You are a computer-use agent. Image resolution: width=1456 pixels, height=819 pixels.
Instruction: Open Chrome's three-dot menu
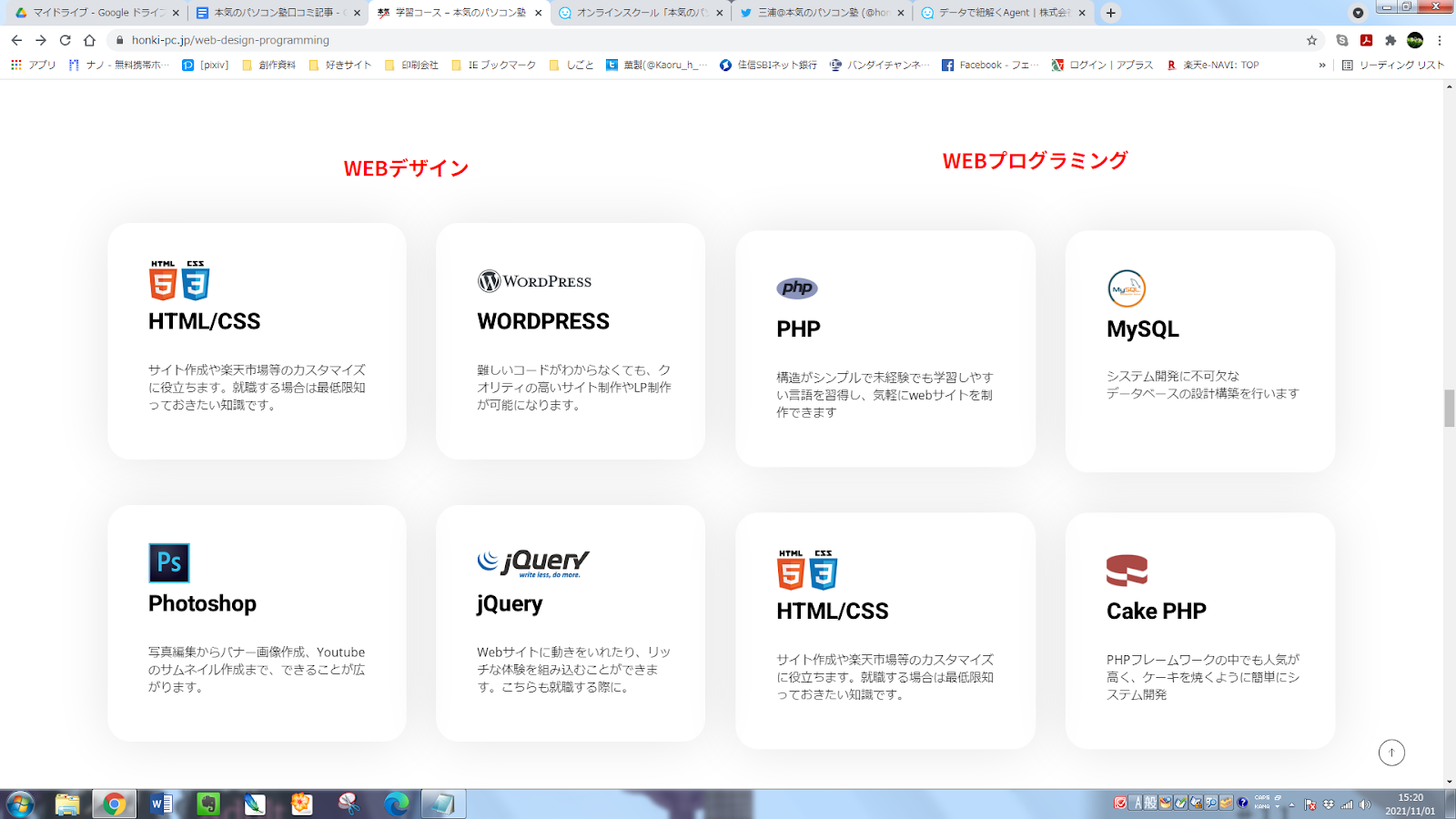pyautogui.click(x=1440, y=40)
